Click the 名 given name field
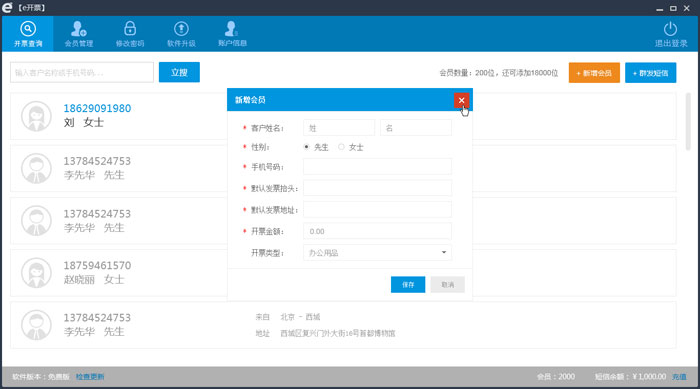This screenshot has height=389, width=700. click(x=416, y=128)
